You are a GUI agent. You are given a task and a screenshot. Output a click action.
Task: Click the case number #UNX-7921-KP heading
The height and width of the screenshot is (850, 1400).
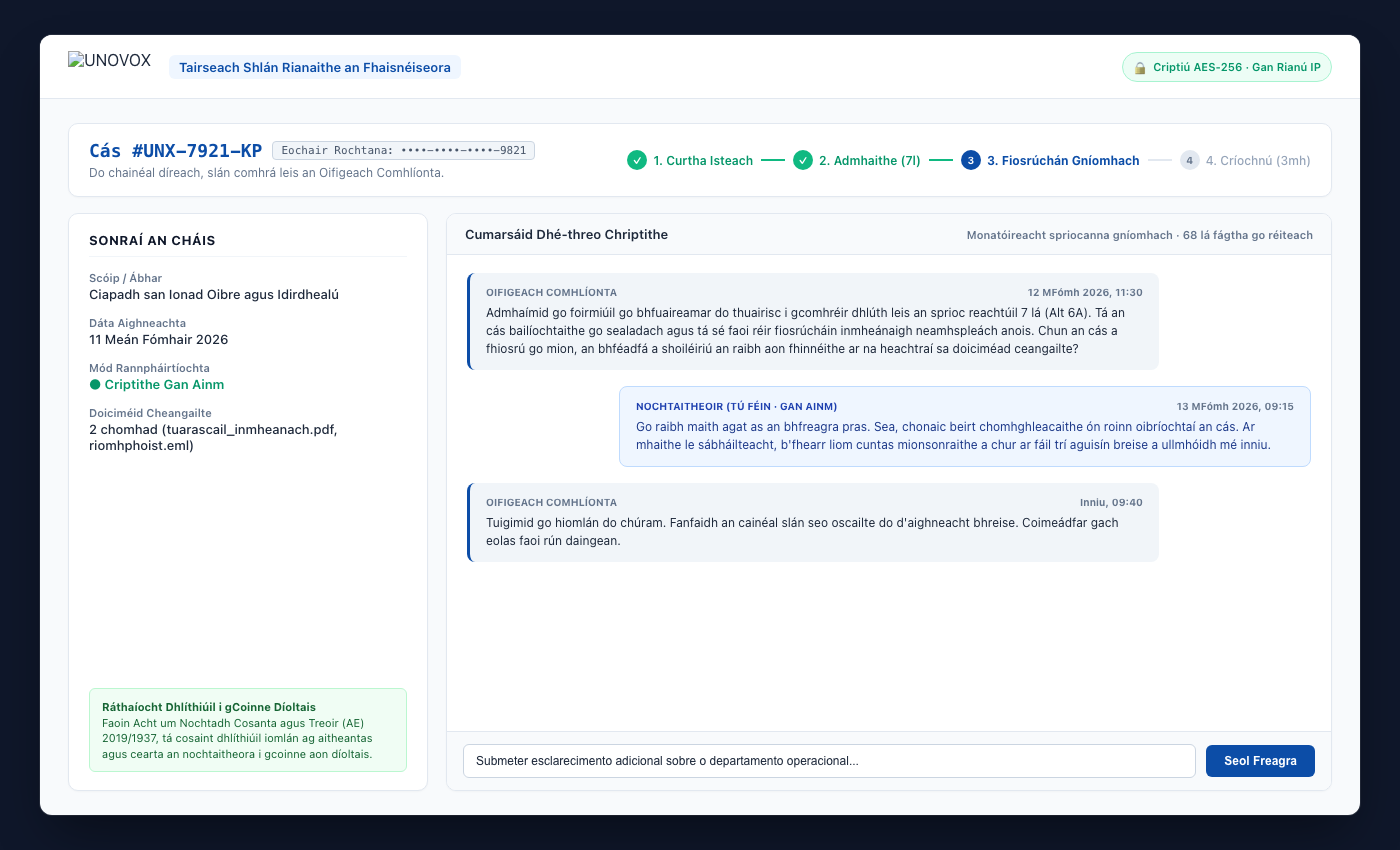[x=176, y=151]
